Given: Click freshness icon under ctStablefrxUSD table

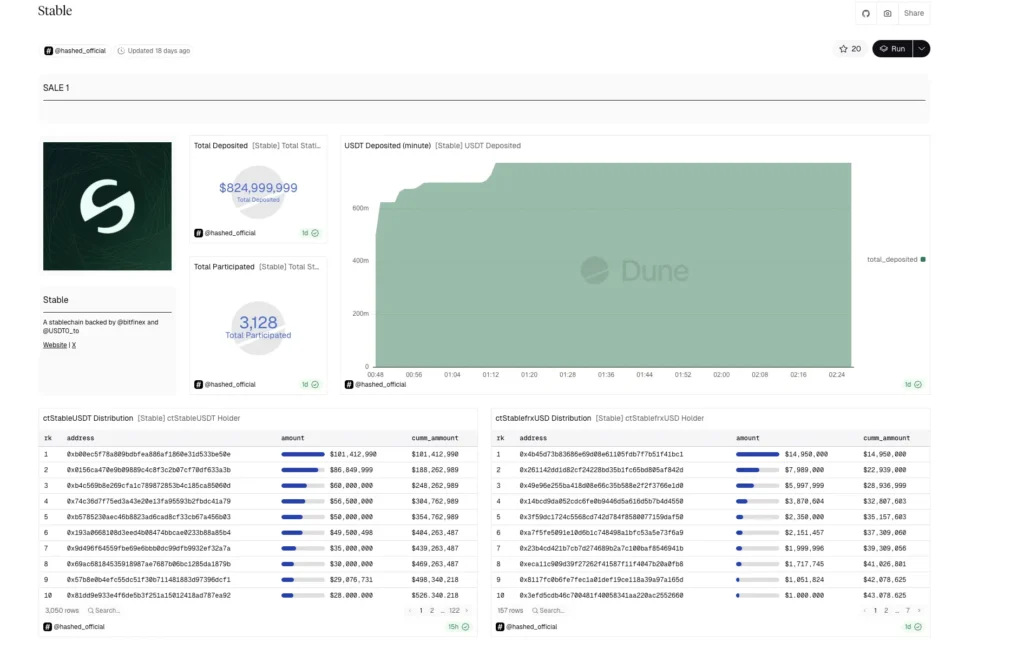Looking at the screenshot, I should 917,627.
